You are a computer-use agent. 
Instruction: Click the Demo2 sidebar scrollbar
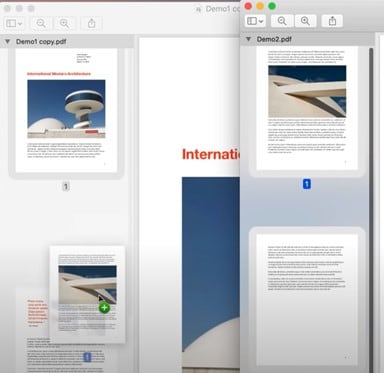coord(371,210)
